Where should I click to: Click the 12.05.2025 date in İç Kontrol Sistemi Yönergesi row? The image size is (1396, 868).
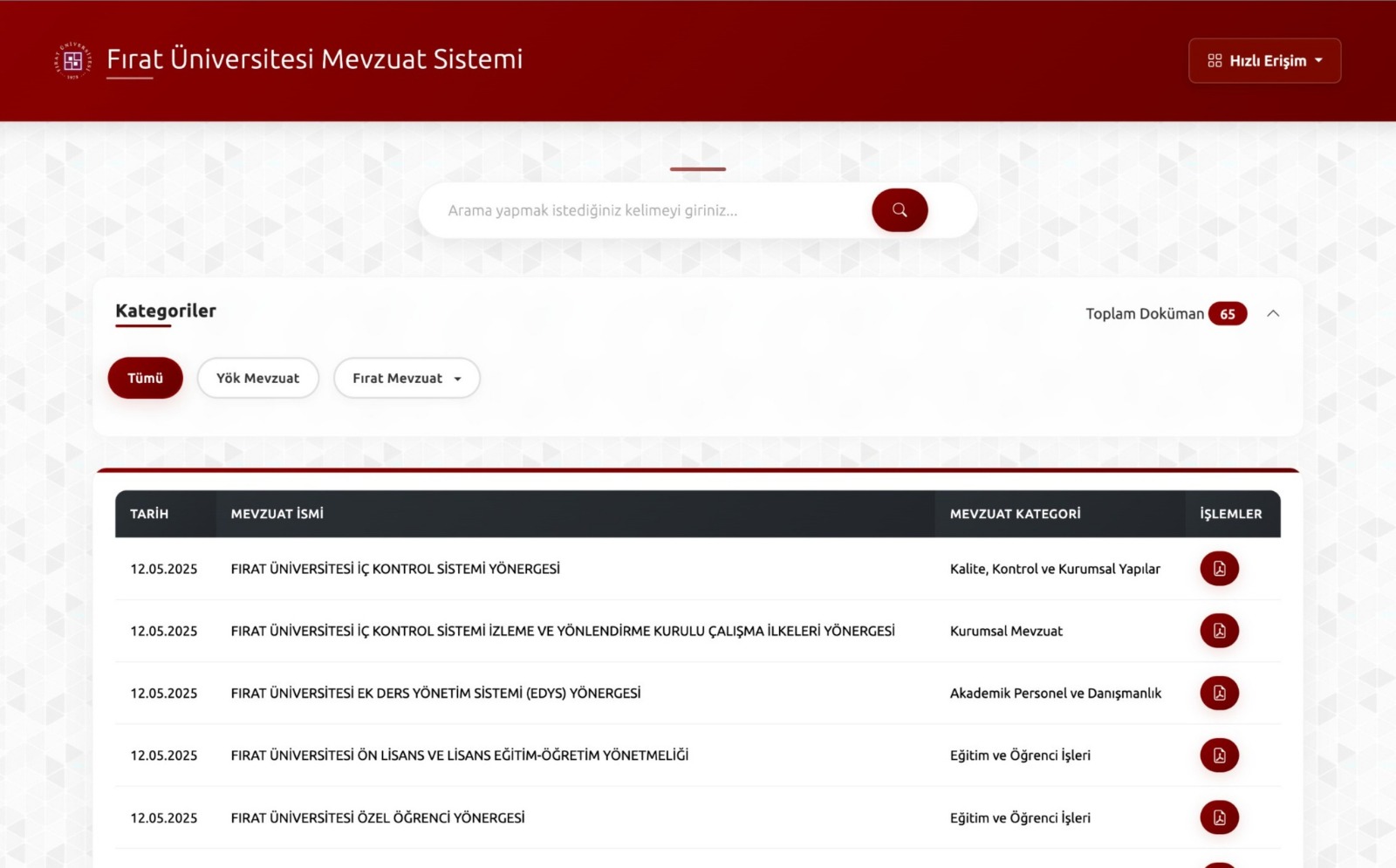164,569
